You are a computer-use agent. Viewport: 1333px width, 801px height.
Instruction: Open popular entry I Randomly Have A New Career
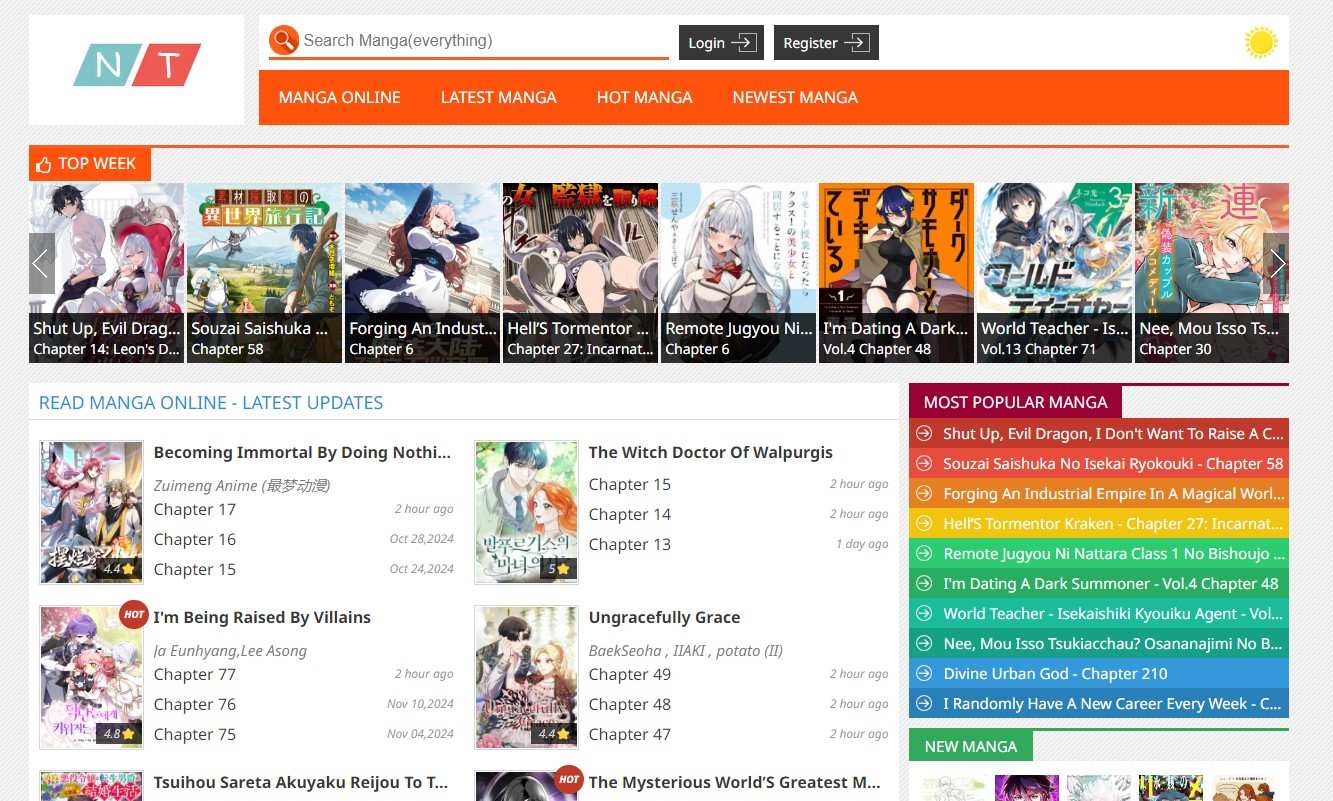[x=1113, y=704]
